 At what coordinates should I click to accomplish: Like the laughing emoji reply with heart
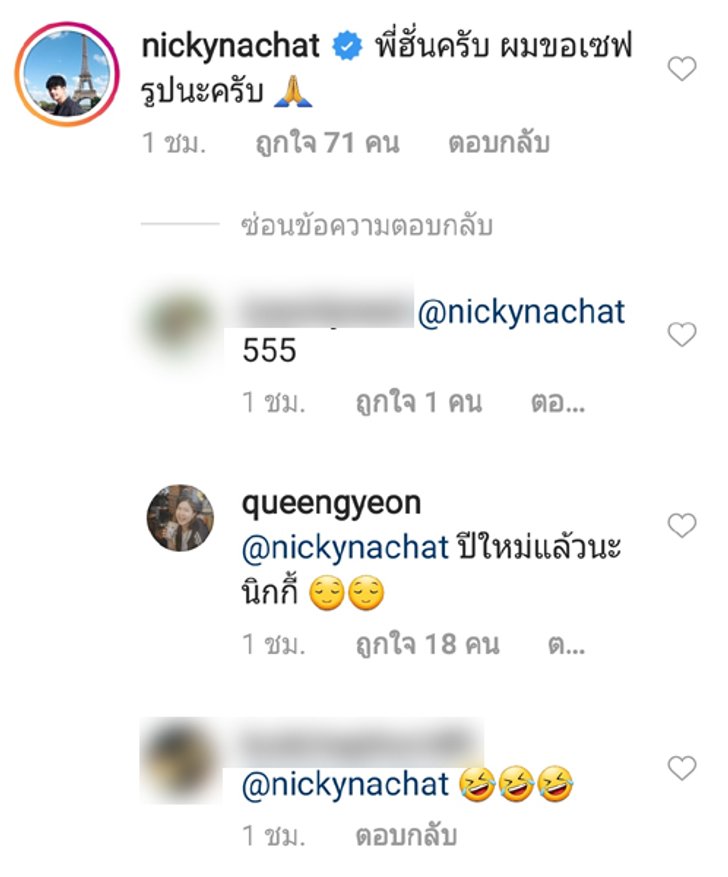tap(682, 768)
